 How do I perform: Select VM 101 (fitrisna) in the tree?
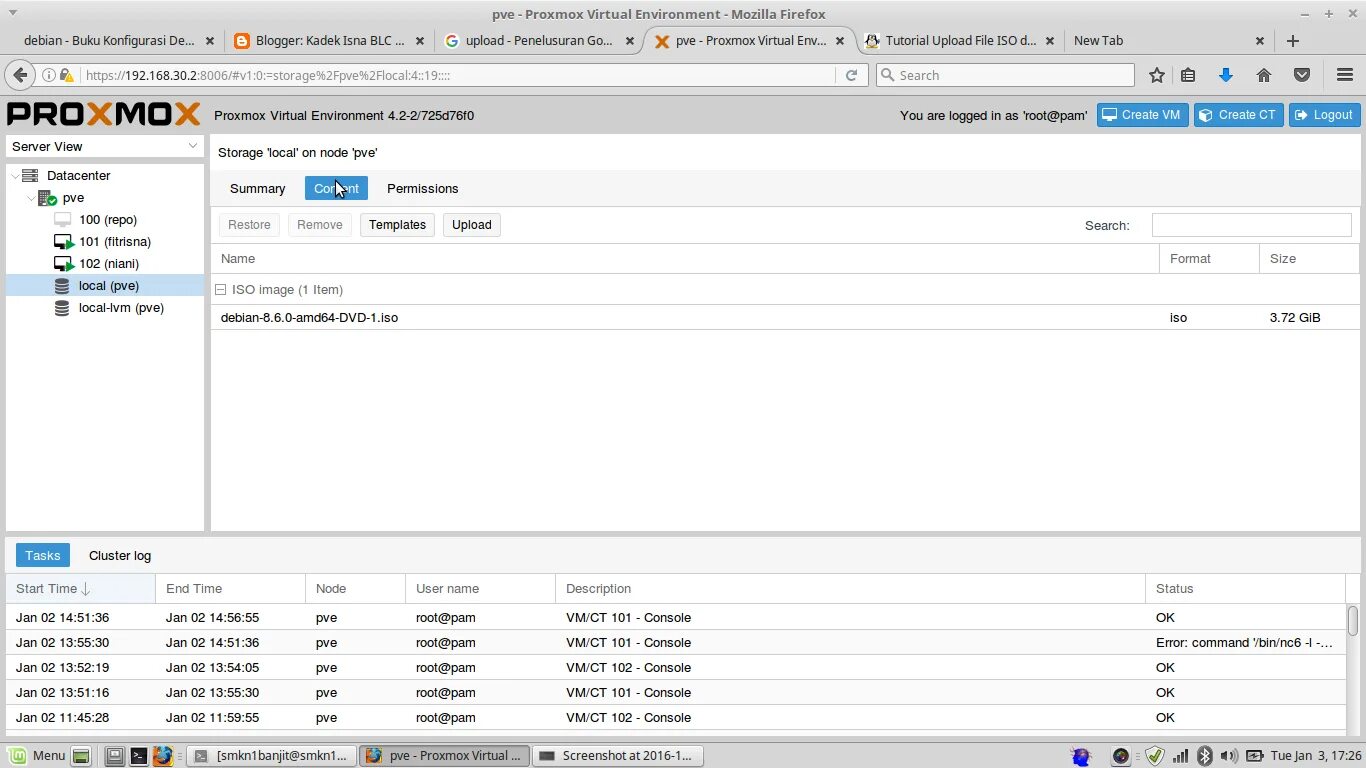click(x=115, y=242)
